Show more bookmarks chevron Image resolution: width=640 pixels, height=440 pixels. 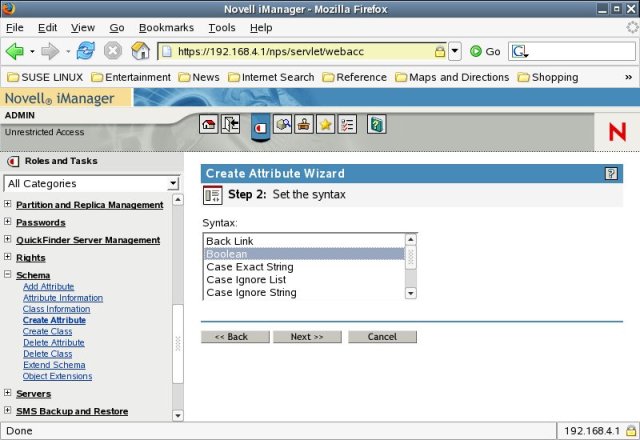629,77
